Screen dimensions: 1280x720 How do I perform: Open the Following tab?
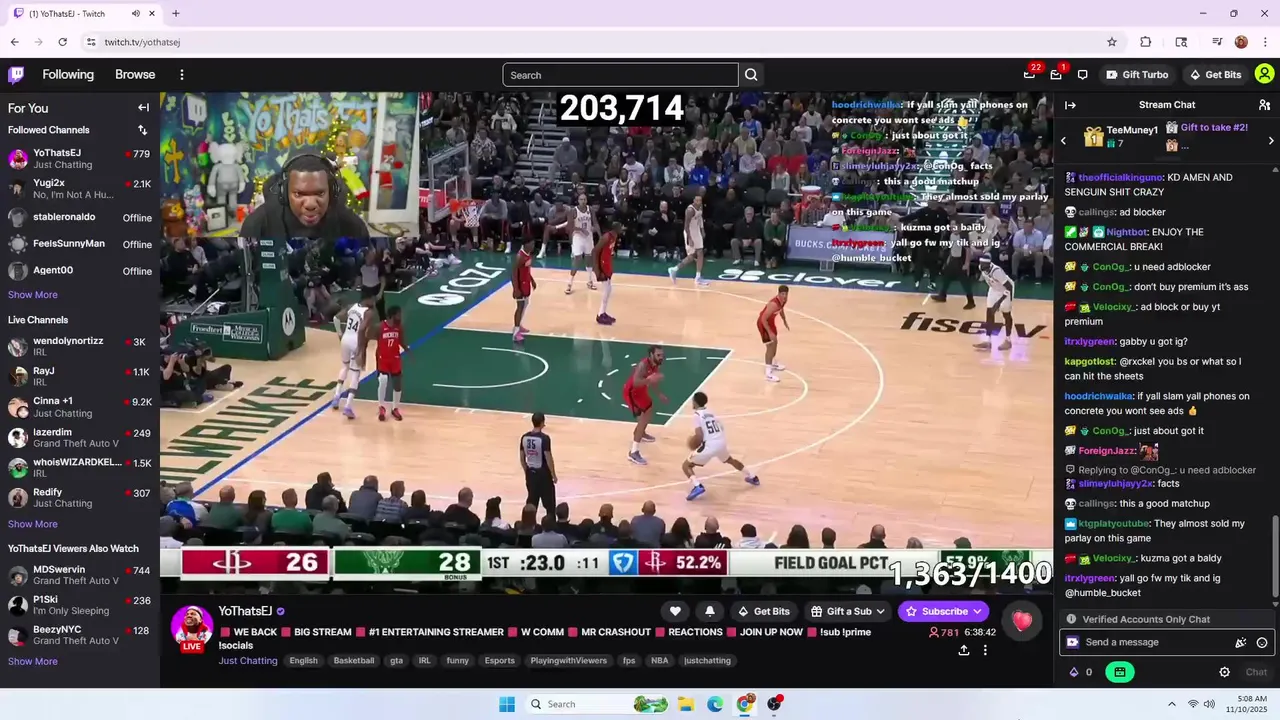pyautogui.click(x=68, y=75)
